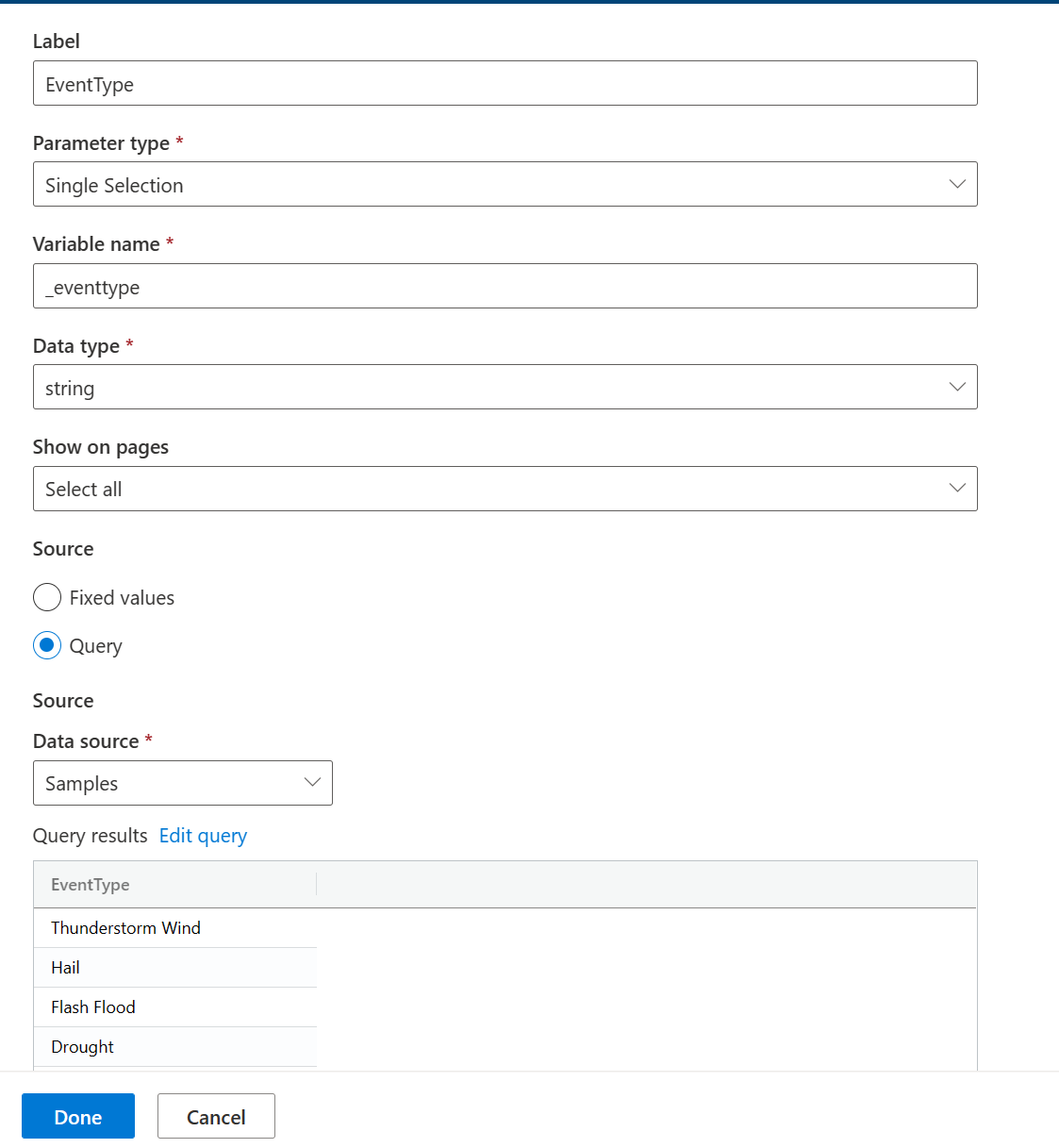
Task: Click the chevron in the Samples dropdown
Action: click(312, 782)
